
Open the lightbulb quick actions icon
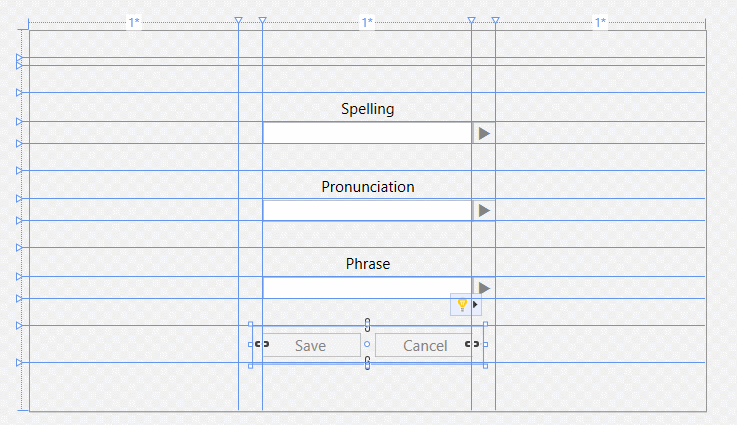click(x=462, y=305)
